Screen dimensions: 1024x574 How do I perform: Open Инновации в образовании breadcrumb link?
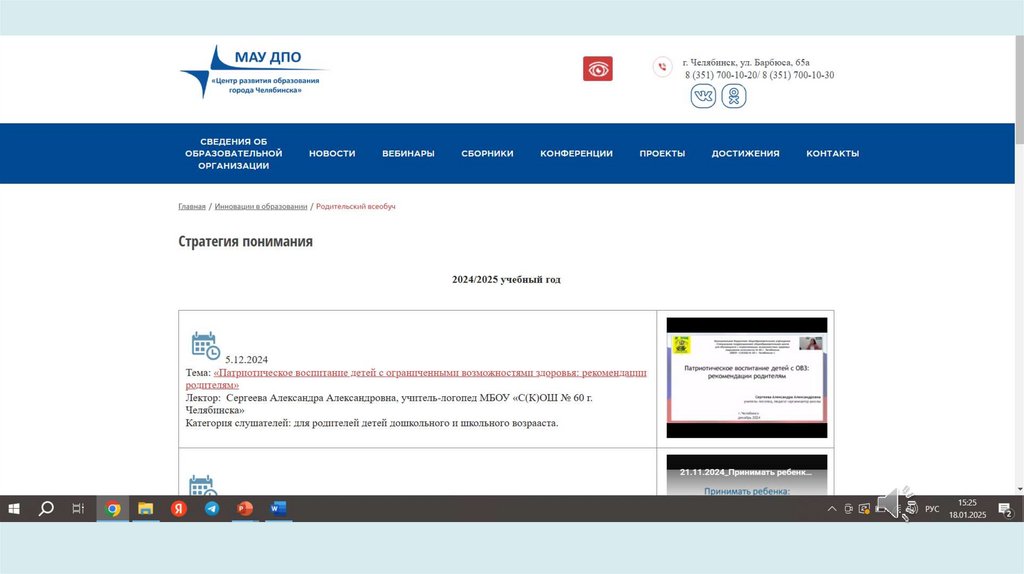[x=260, y=207]
